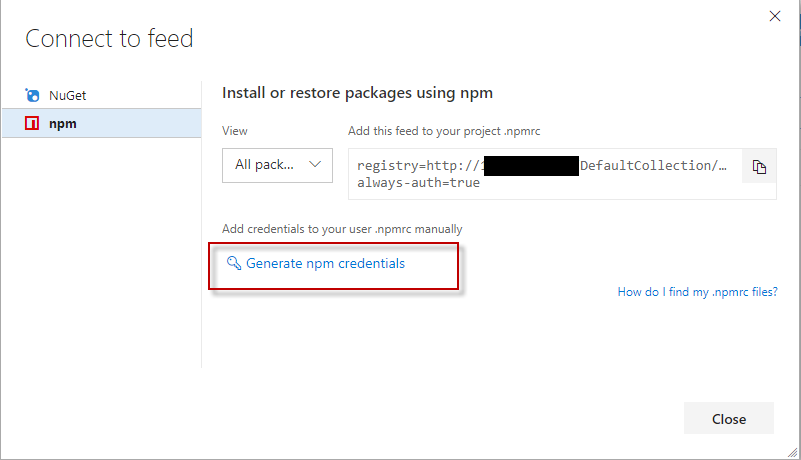The width and height of the screenshot is (801, 460).
Task: Open the View dropdown showing All pack...
Action: coord(277,164)
